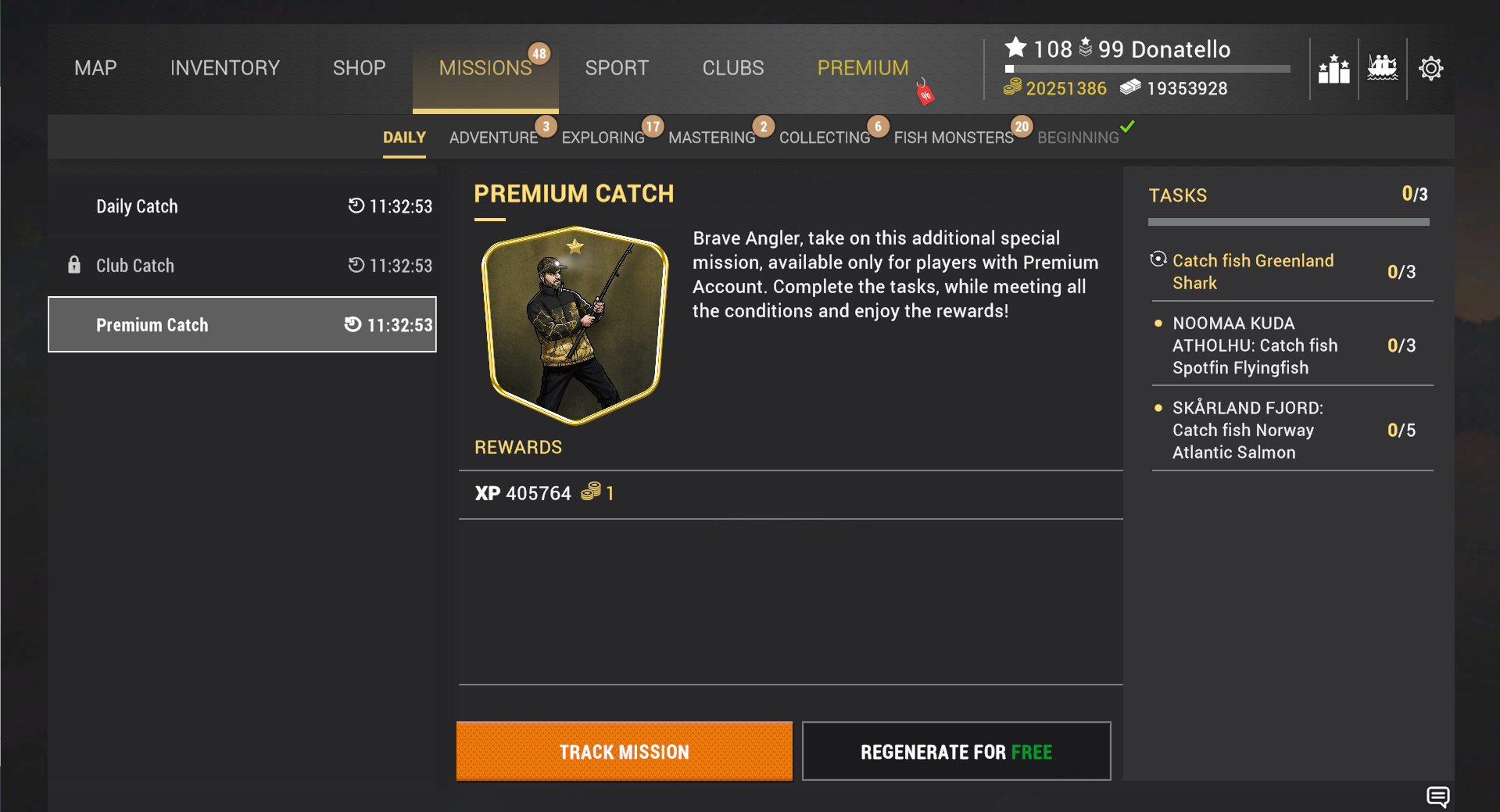Click the Greenland Shark task tracking icon
The height and width of the screenshot is (812, 1500).
[1158, 259]
